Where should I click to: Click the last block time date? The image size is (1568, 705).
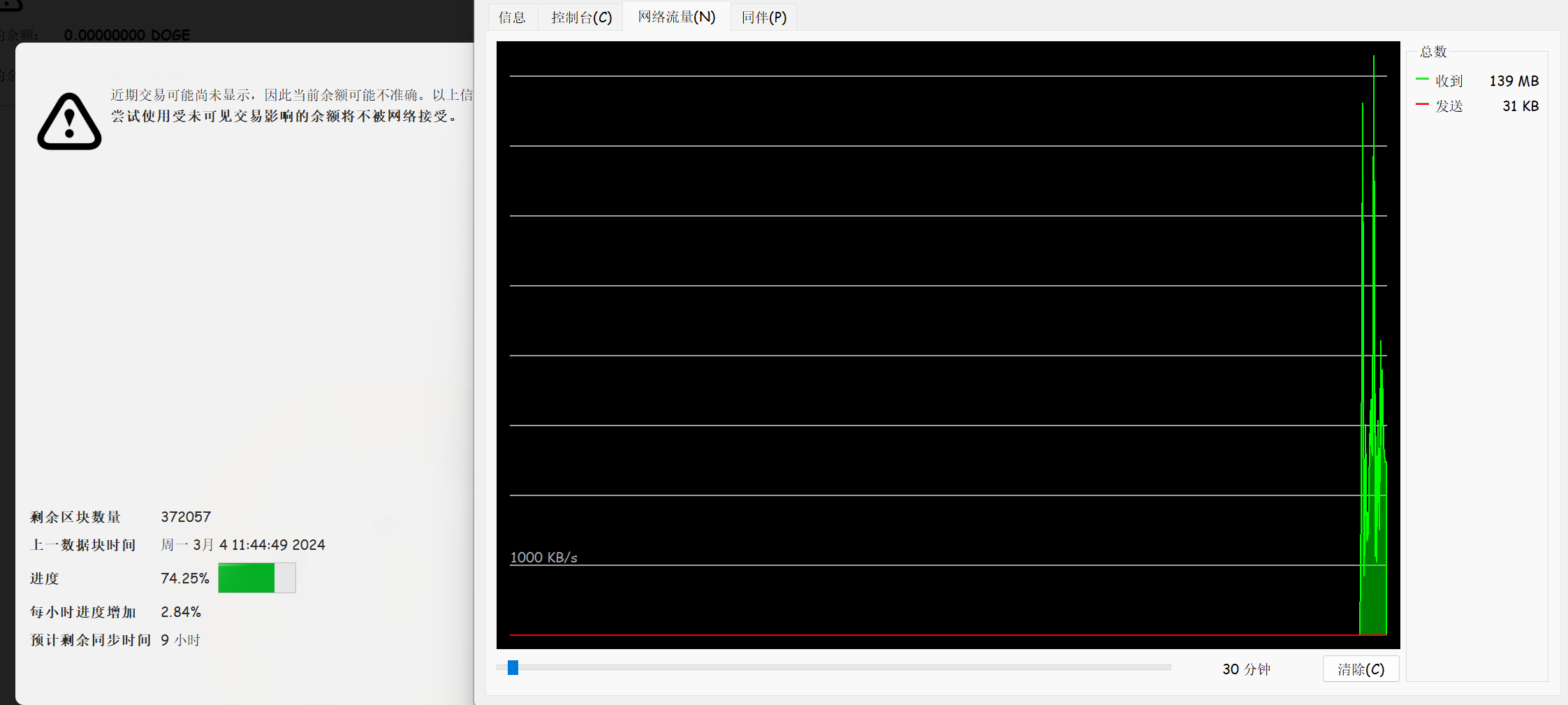(x=242, y=545)
